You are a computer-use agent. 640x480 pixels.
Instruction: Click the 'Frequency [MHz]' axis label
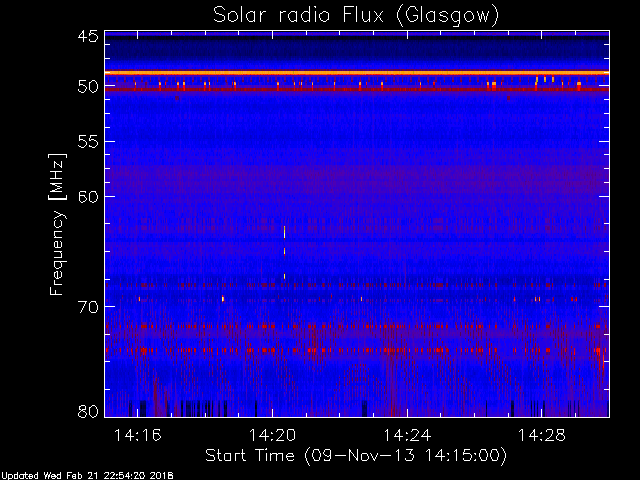(x=57, y=224)
